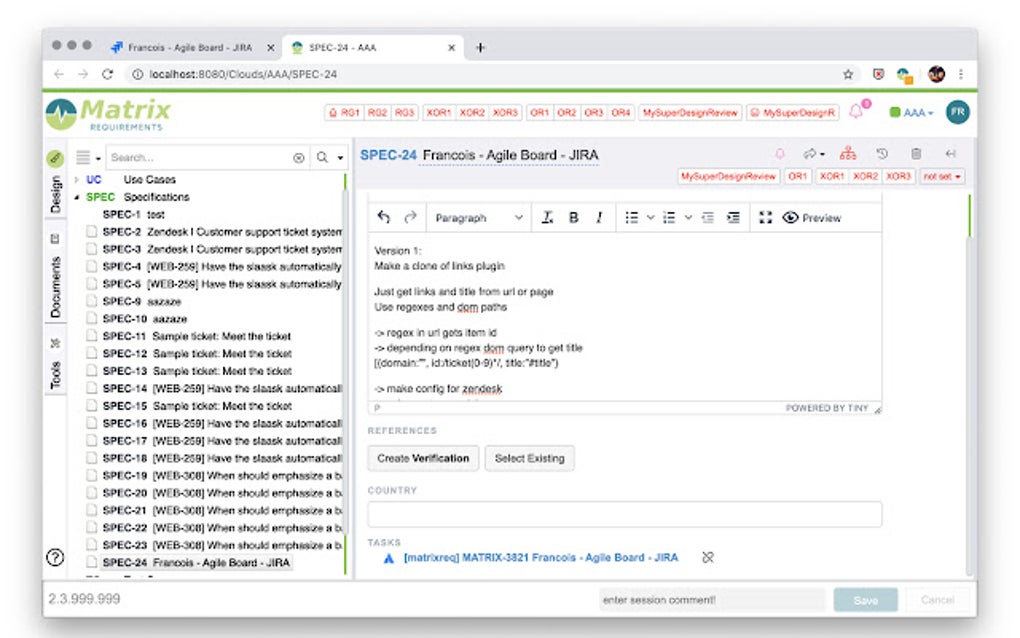Delete the item using the trash icon
This screenshot has height=638, width=1020.
[x=915, y=154]
